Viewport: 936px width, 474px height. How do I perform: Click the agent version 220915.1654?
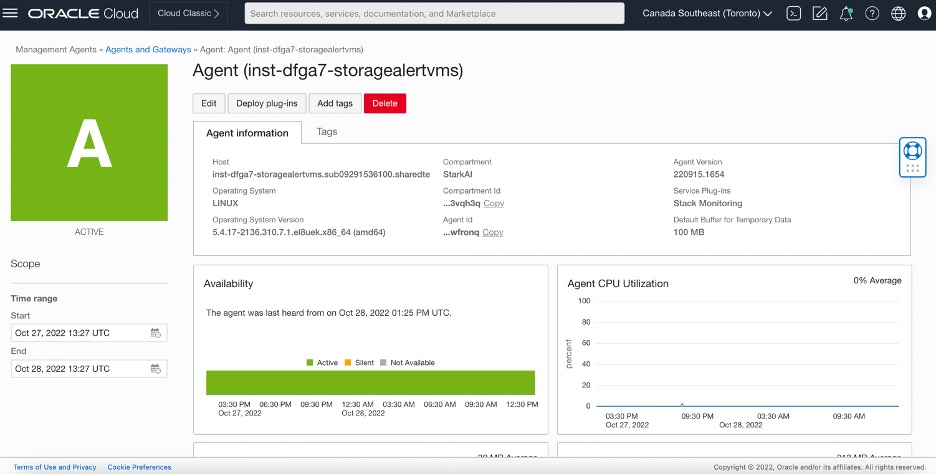699,174
